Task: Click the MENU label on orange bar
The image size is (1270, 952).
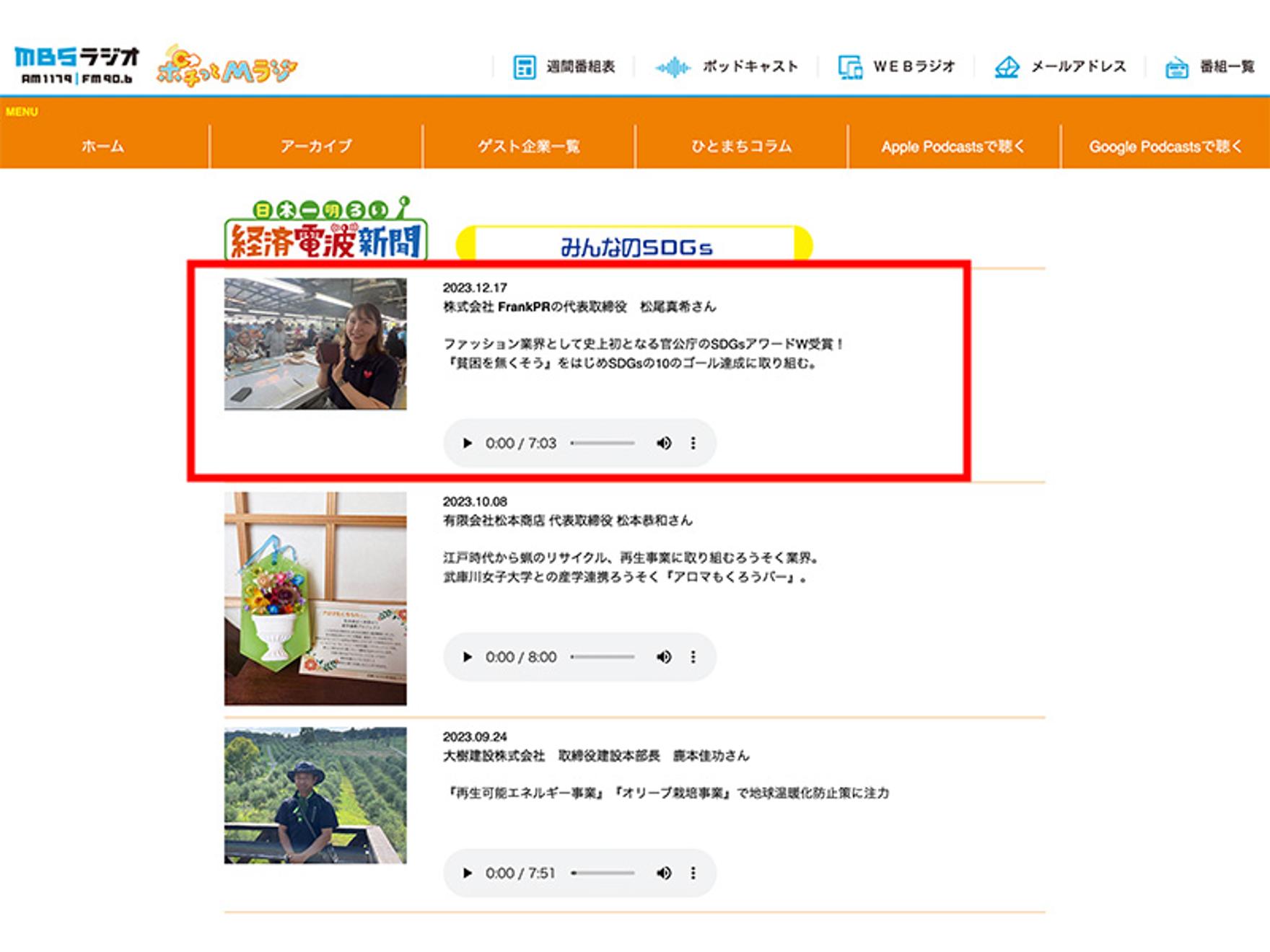Action: [22, 112]
